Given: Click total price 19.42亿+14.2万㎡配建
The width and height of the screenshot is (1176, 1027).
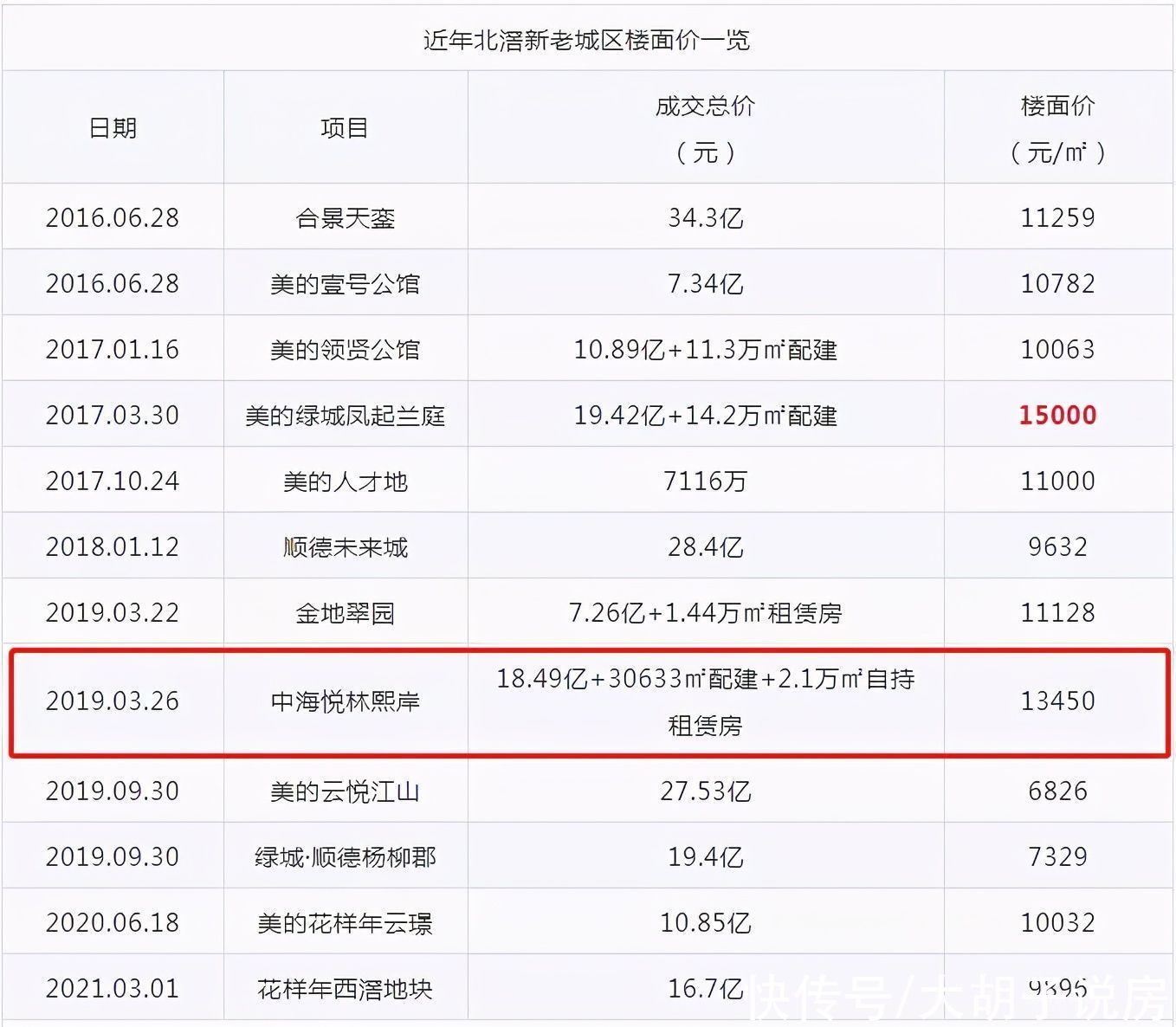Looking at the screenshot, I should (705, 416).
